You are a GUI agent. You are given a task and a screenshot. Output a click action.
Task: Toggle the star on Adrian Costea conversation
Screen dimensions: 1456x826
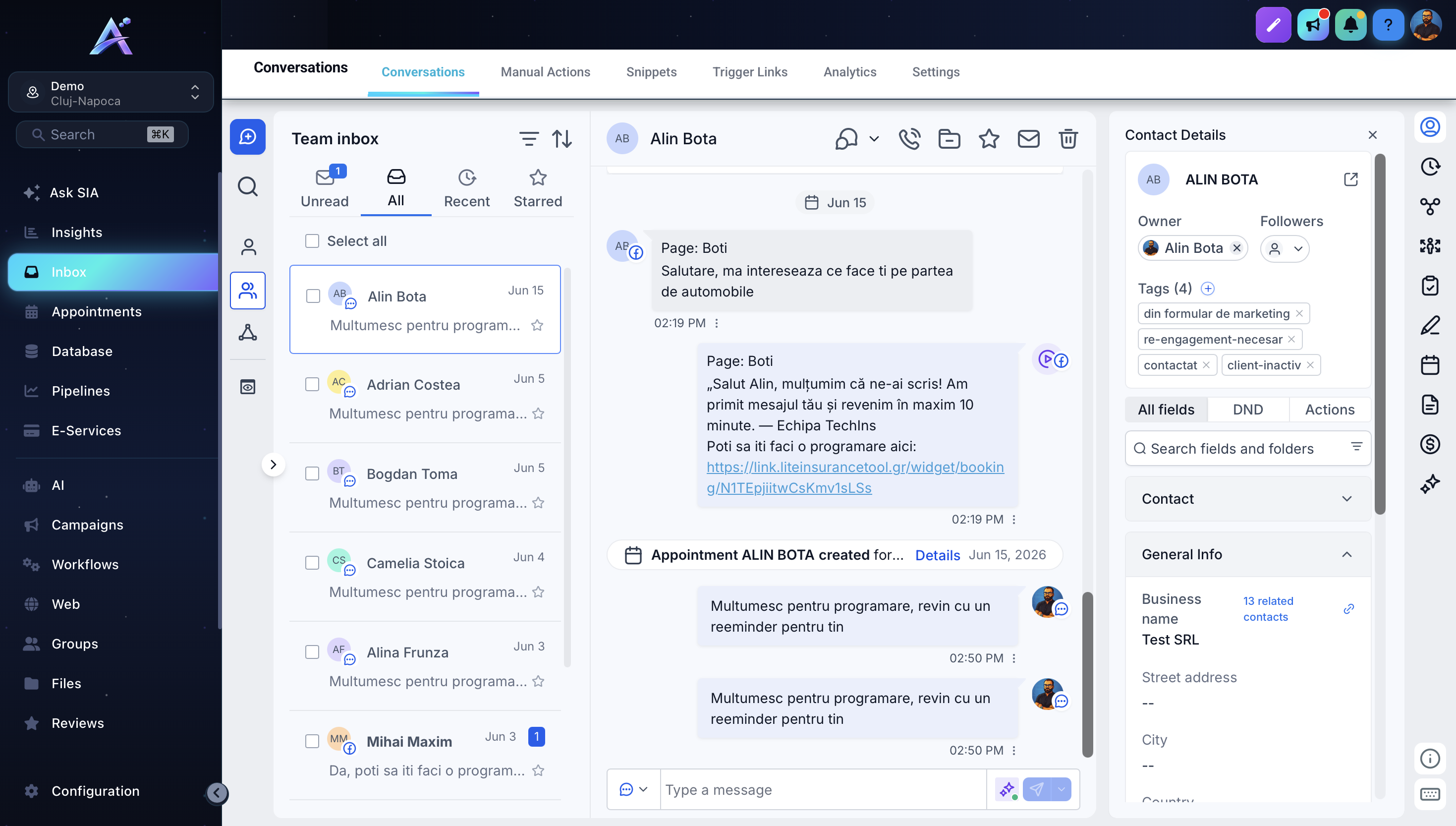tap(538, 413)
